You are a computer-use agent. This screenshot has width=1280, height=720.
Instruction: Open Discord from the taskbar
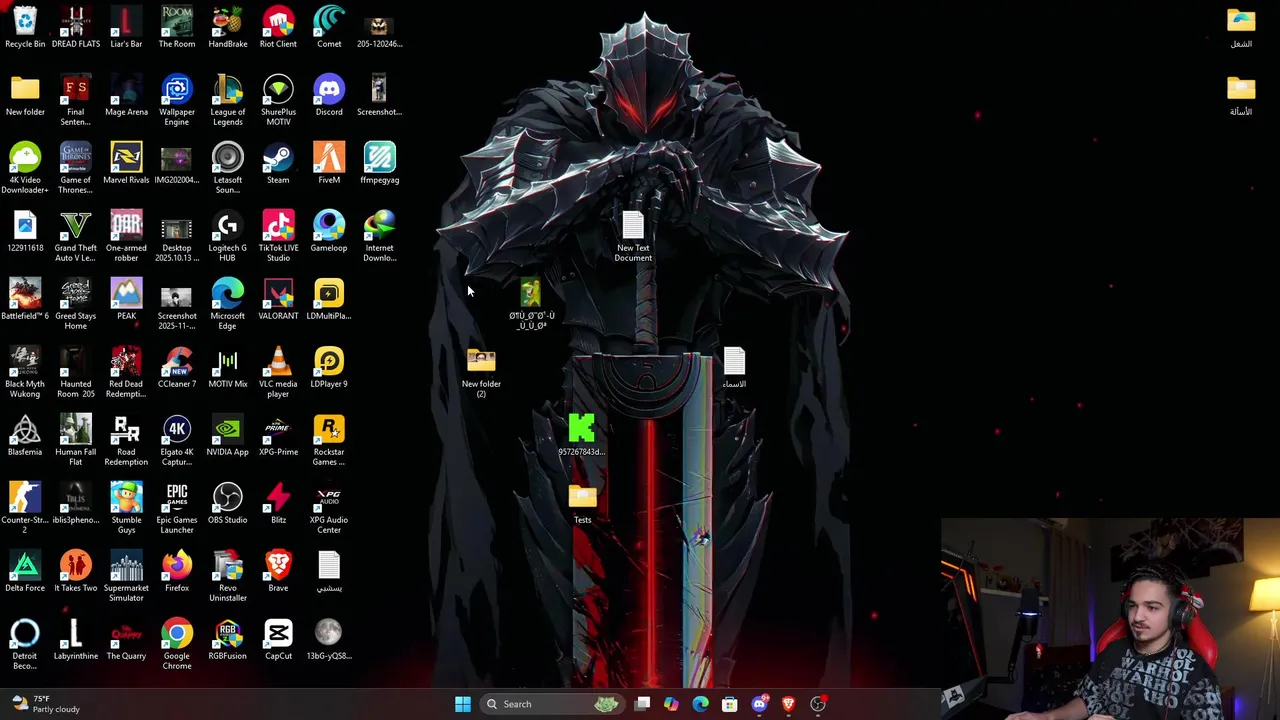pos(759,704)
